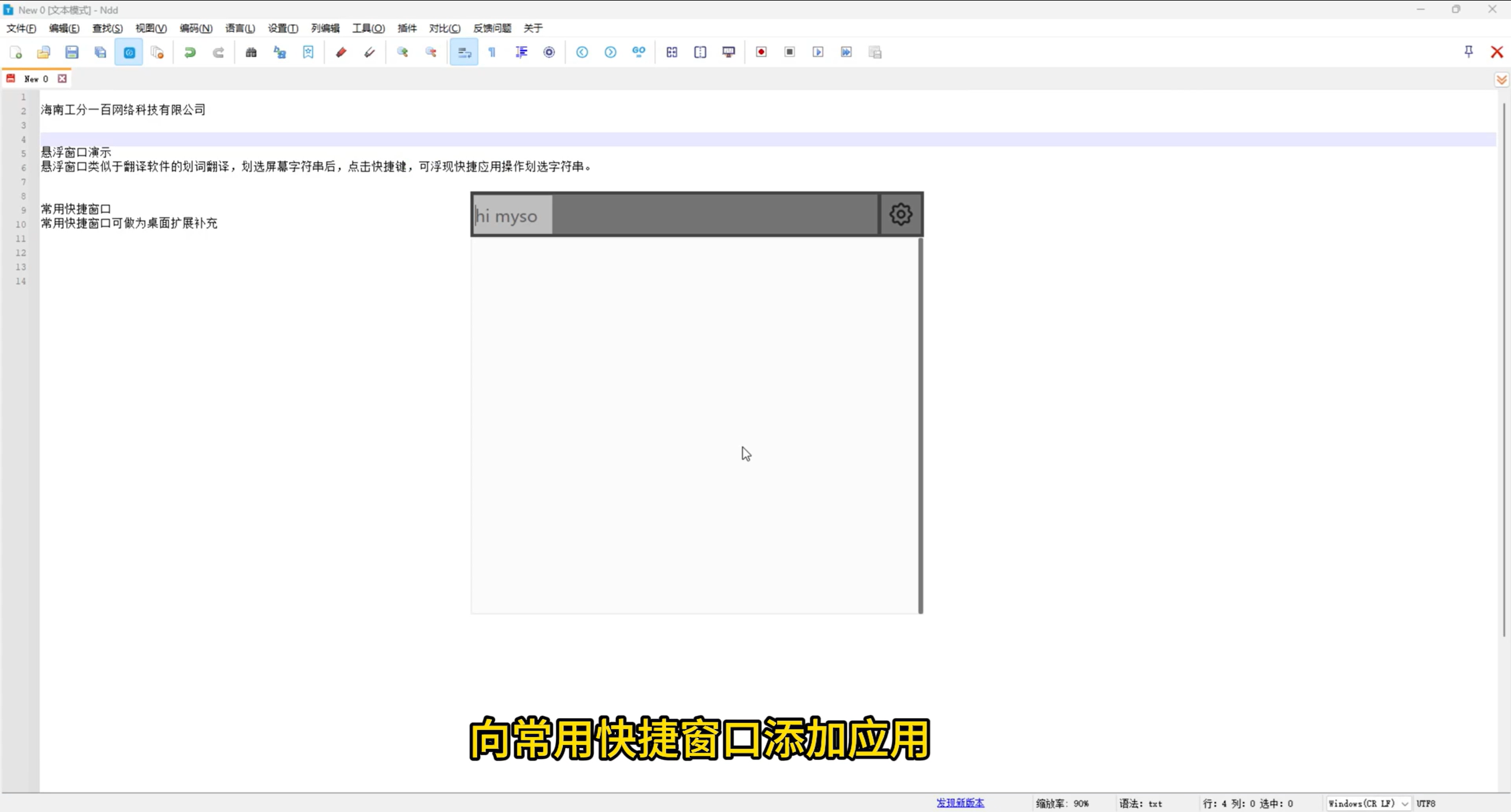Open the Windows(CR LF) line ending dropdown
Image resolution: width=1511 pixels, height=812 pixels.
click(1368, 803)
